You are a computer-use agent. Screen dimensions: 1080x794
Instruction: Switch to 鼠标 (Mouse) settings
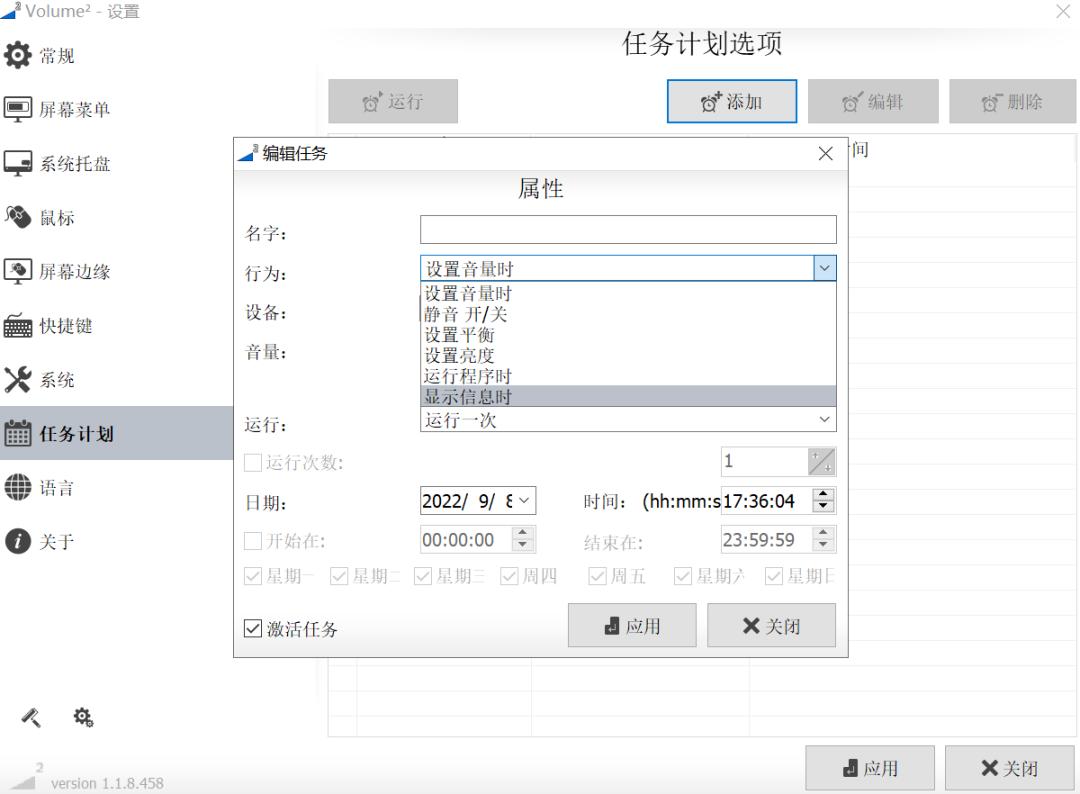[x=55, y=217]
